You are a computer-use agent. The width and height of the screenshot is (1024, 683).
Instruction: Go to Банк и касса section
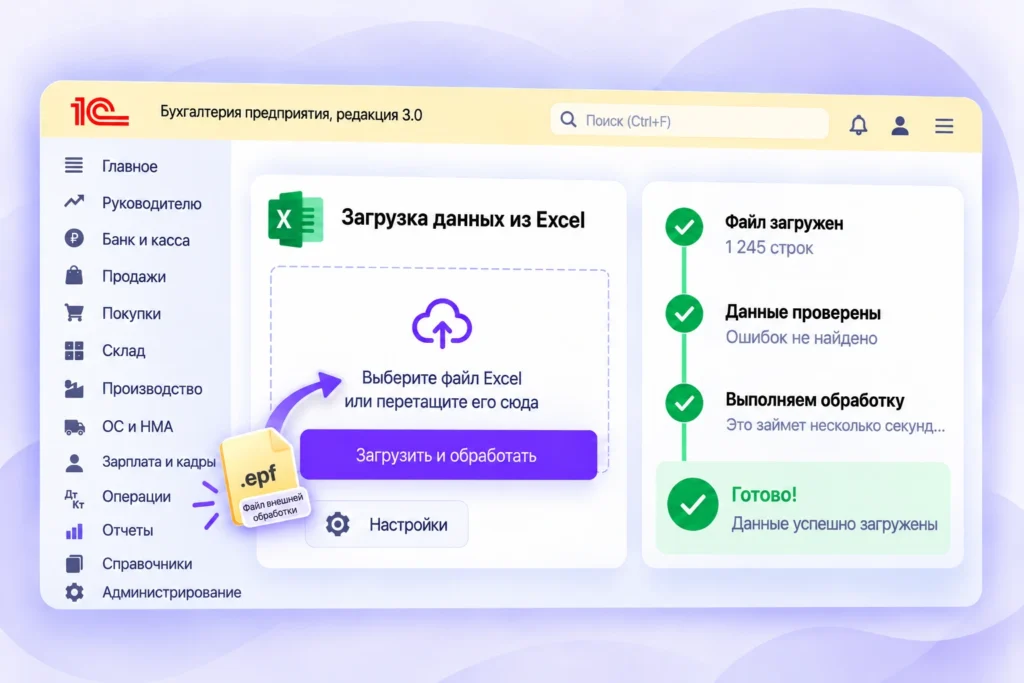coord(146,240)
